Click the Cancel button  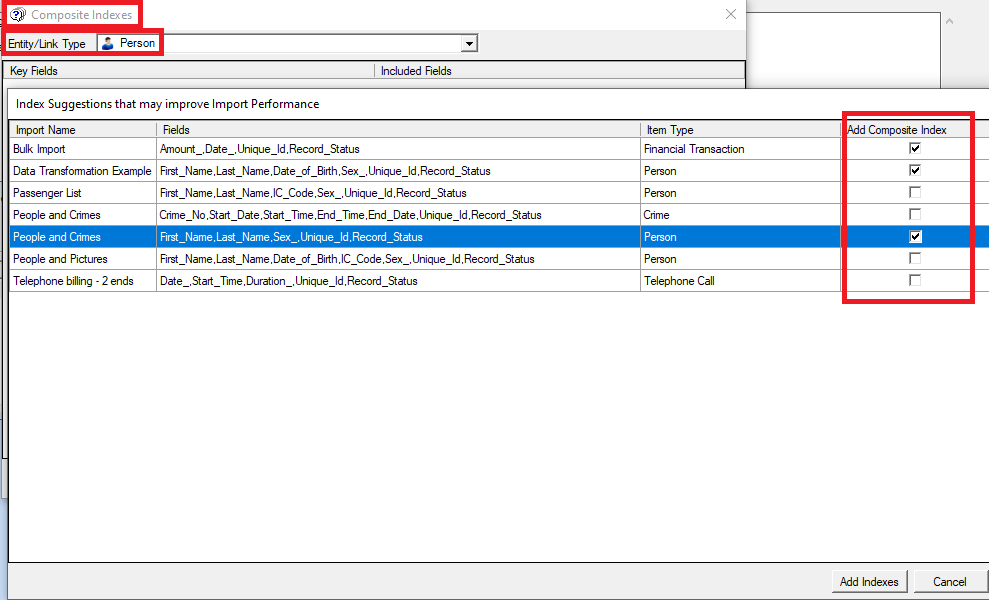(x=949, y=582)
